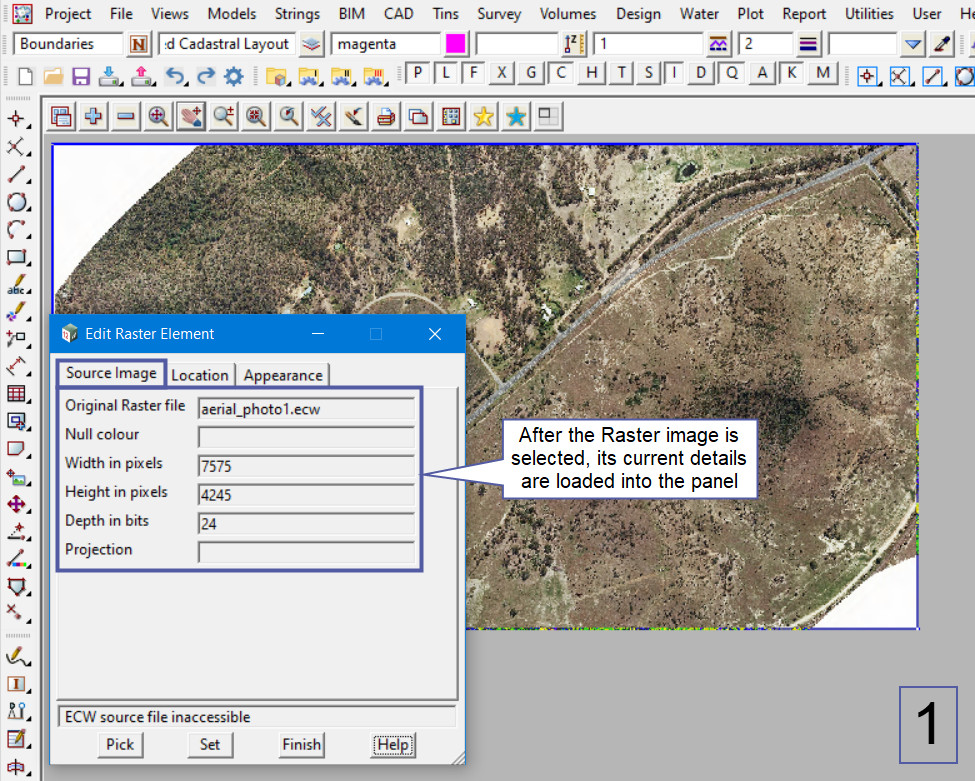Select the pan hand tool
The height and width of the screenshot is (781, 975).
point(190,117)
